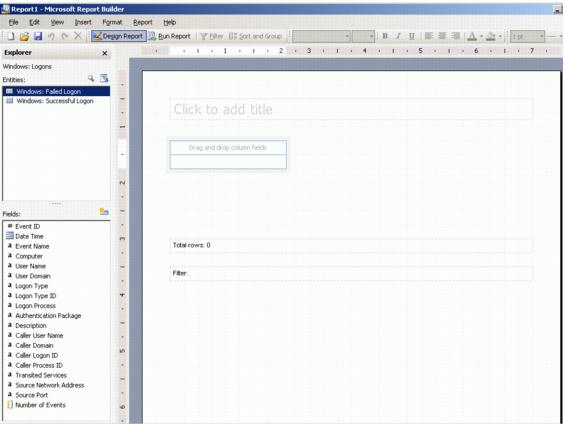The image size is (565, 424).
Task: Undo the last action in toolbar
Action: tap(51, 36)
